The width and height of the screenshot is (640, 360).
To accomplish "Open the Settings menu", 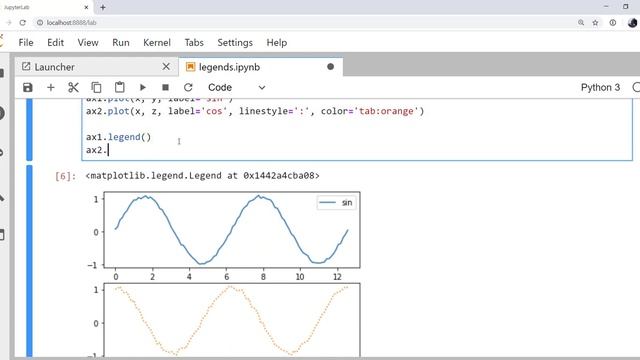I will click(235, 42).
